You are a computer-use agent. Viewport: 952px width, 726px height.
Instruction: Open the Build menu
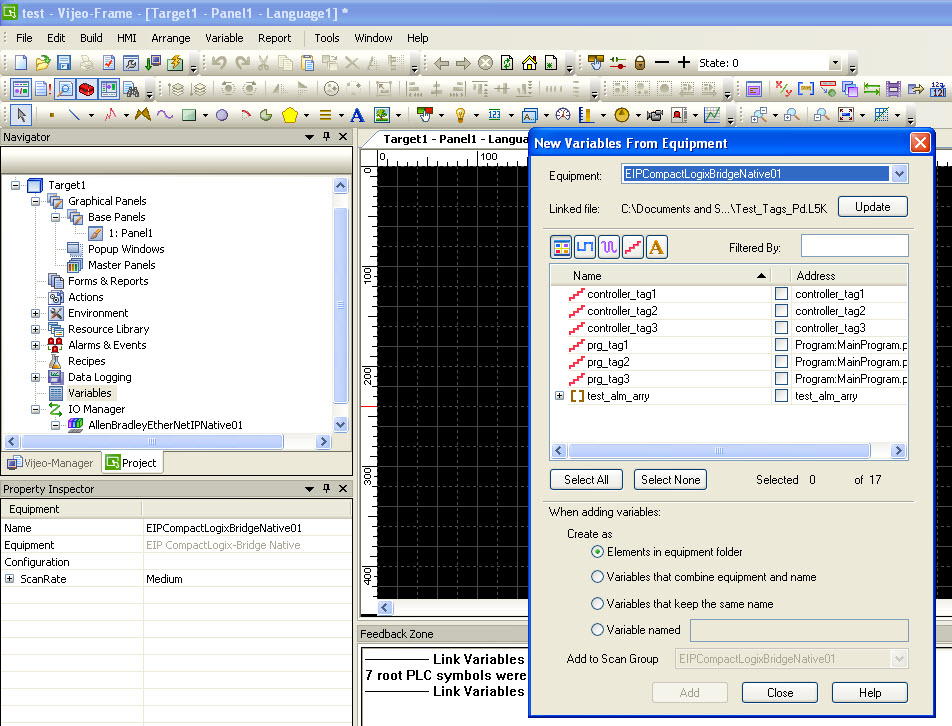tap(91, 38)
